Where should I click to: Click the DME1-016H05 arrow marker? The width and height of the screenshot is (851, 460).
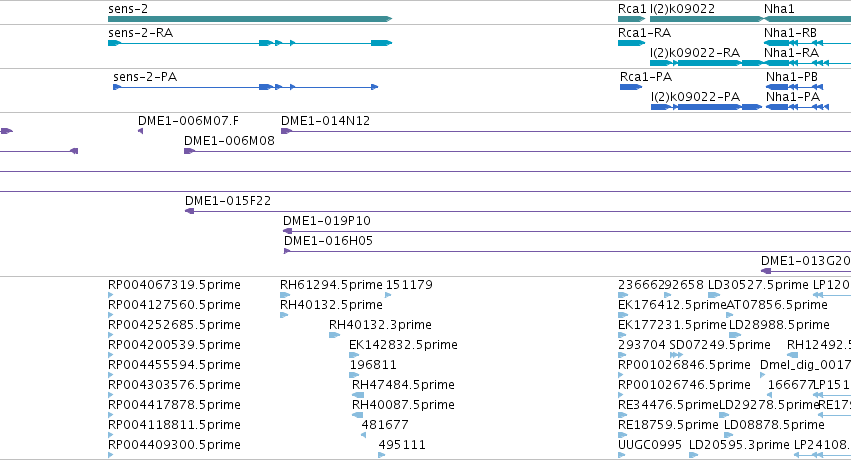(x=287, y=251)
